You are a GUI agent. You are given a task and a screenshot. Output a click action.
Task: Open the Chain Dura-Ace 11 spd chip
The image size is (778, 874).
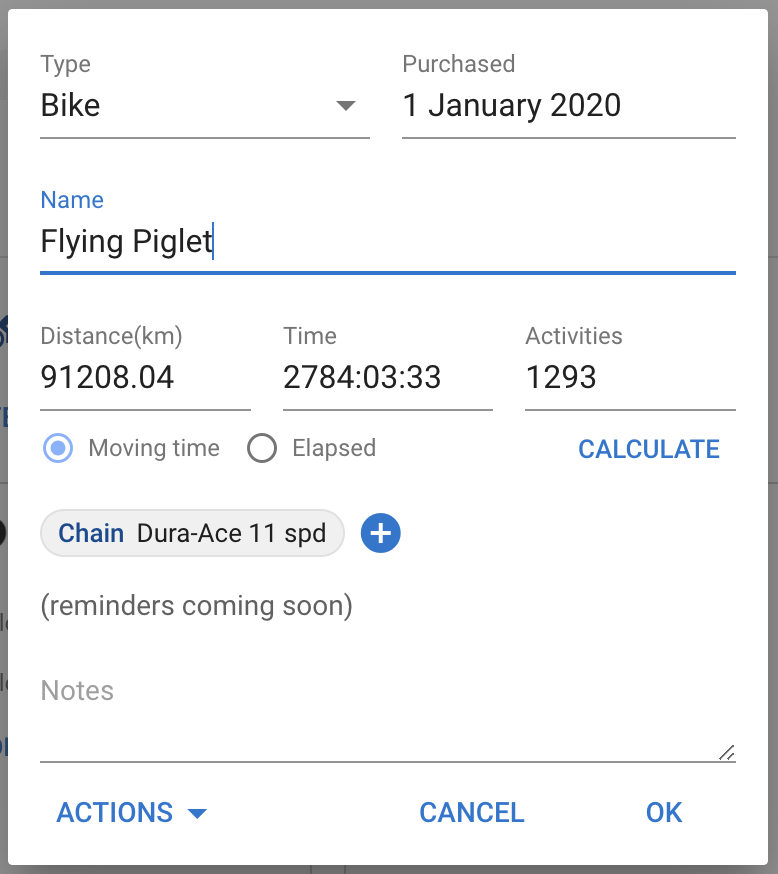(192, 534)
